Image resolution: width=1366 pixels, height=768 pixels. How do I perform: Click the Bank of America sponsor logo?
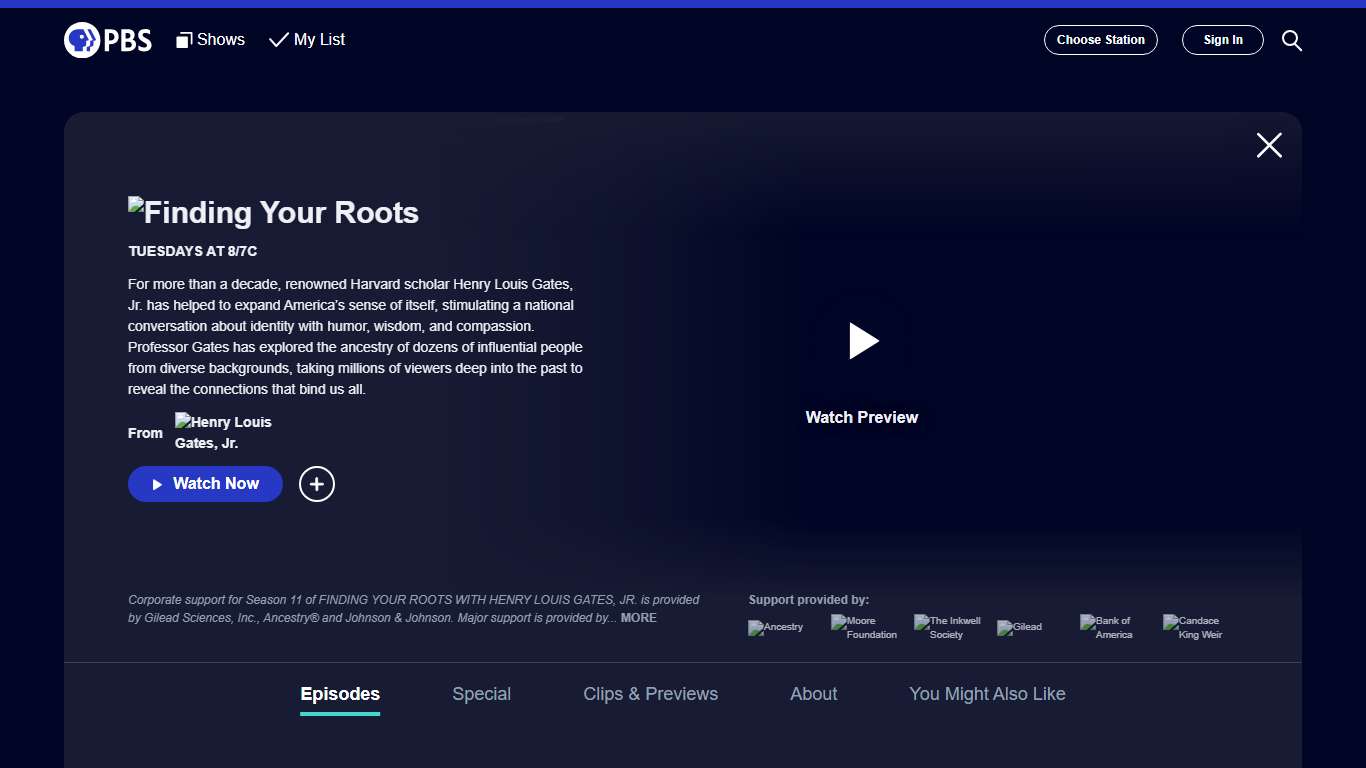pyautogui.click(x=1107, y=627)
